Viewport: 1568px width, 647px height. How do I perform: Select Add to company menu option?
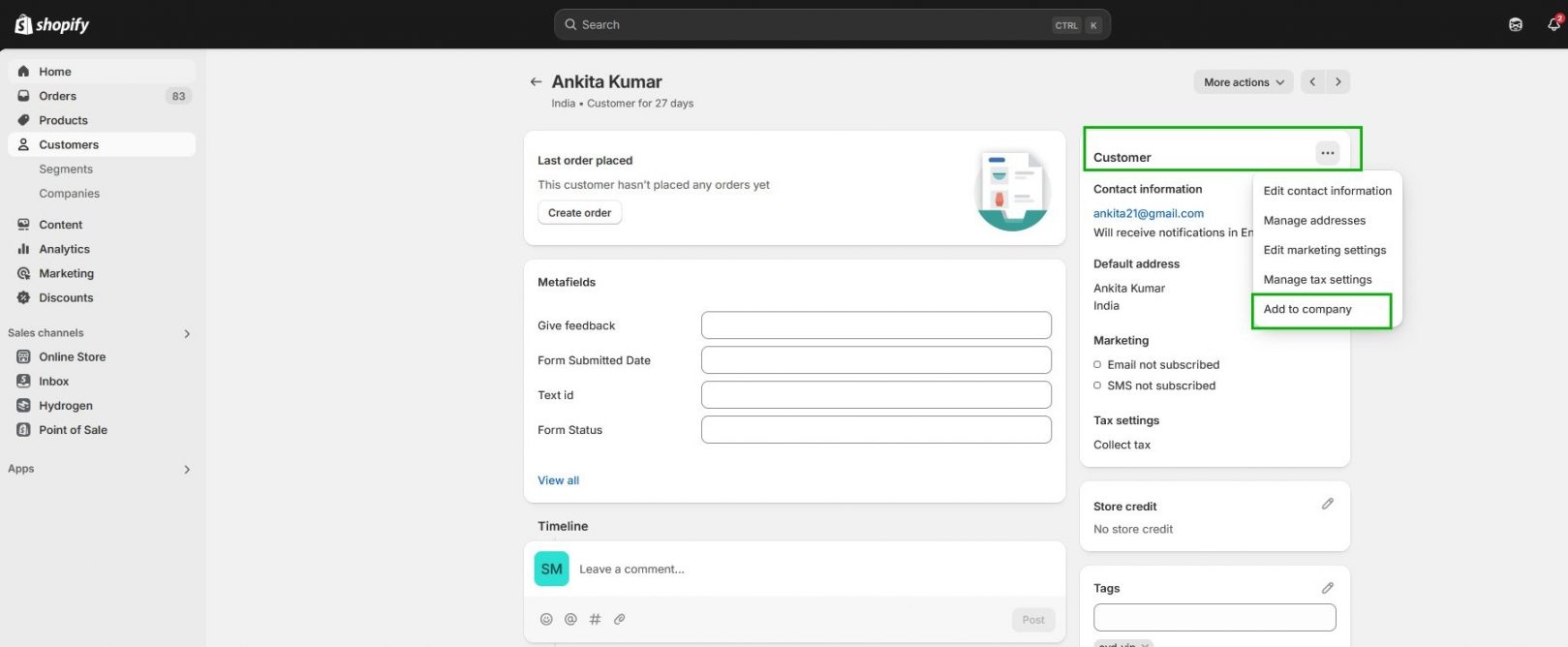[1307, 309]
